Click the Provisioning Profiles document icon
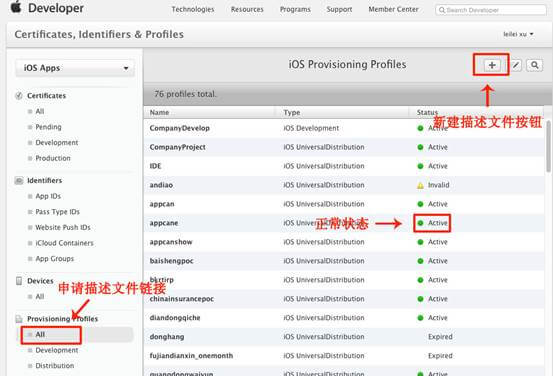 pyautogui.click(x=19, y=319)
